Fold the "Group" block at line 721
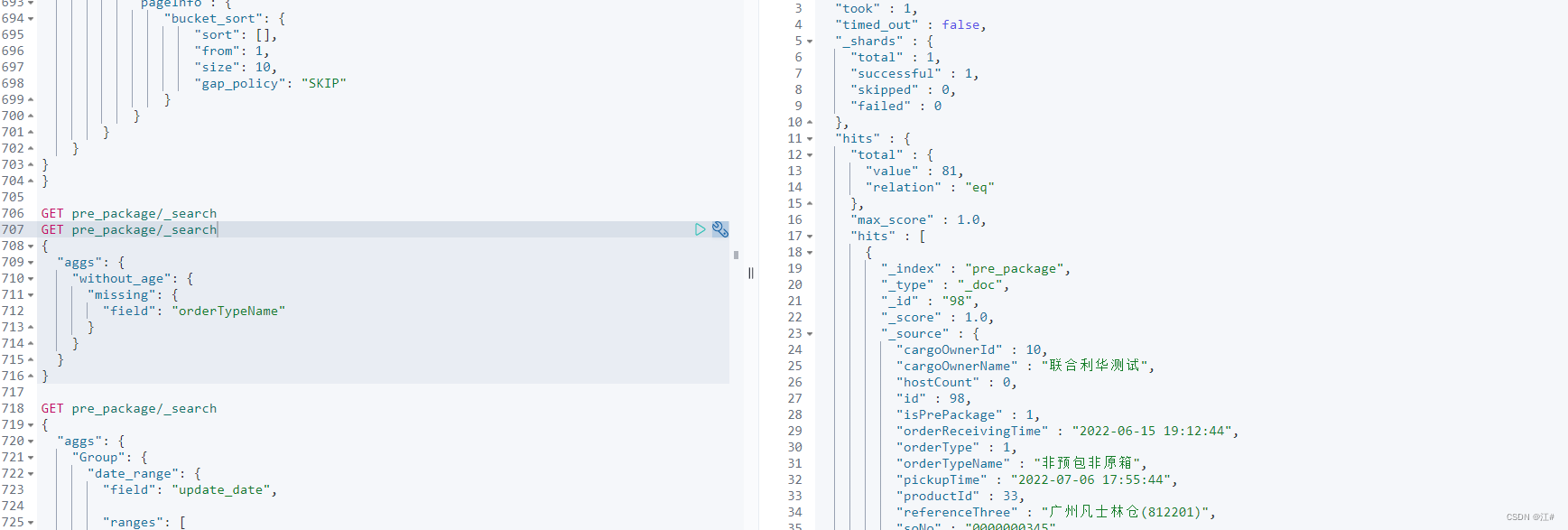 point(31,457)
